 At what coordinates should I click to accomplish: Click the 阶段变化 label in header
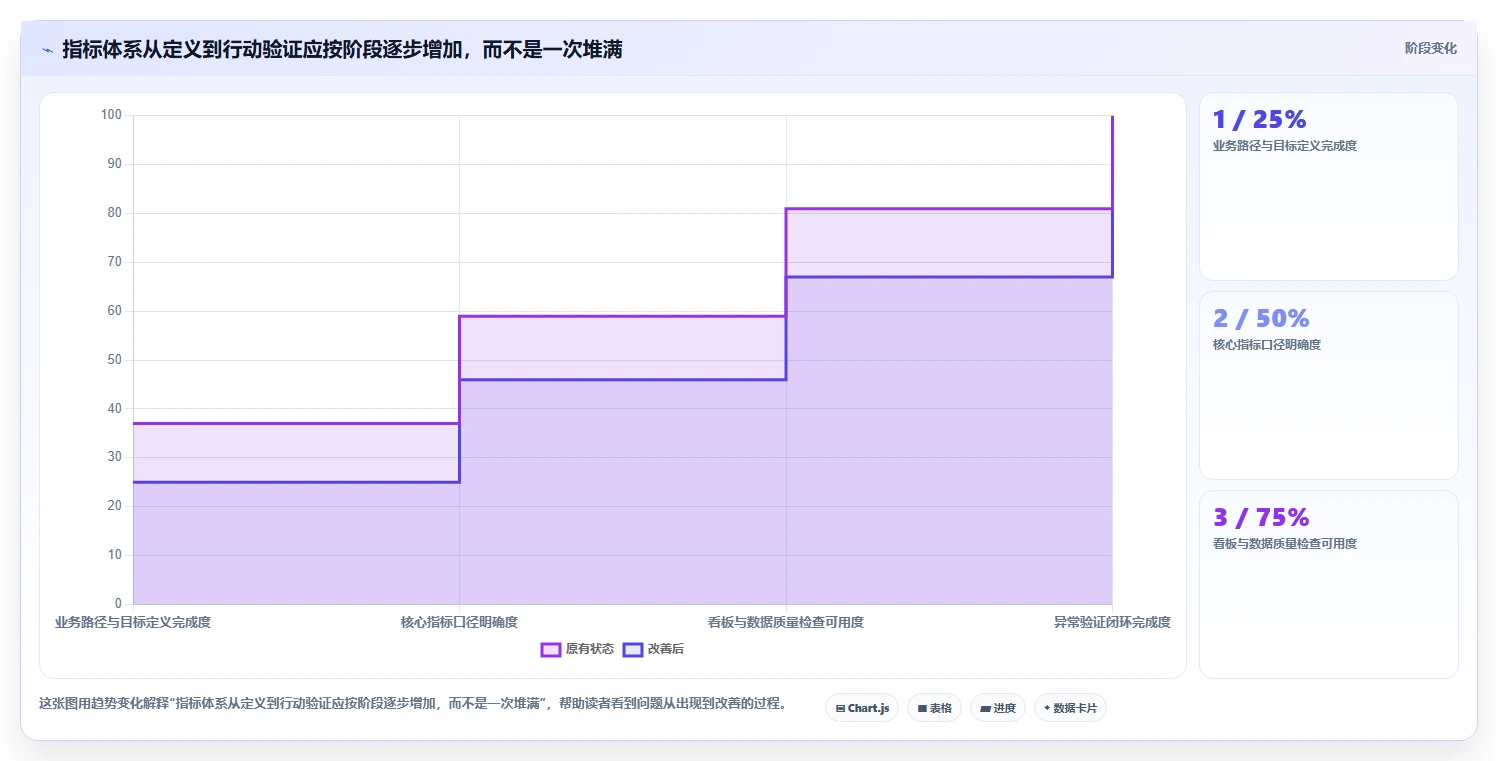pos(1431,48)
